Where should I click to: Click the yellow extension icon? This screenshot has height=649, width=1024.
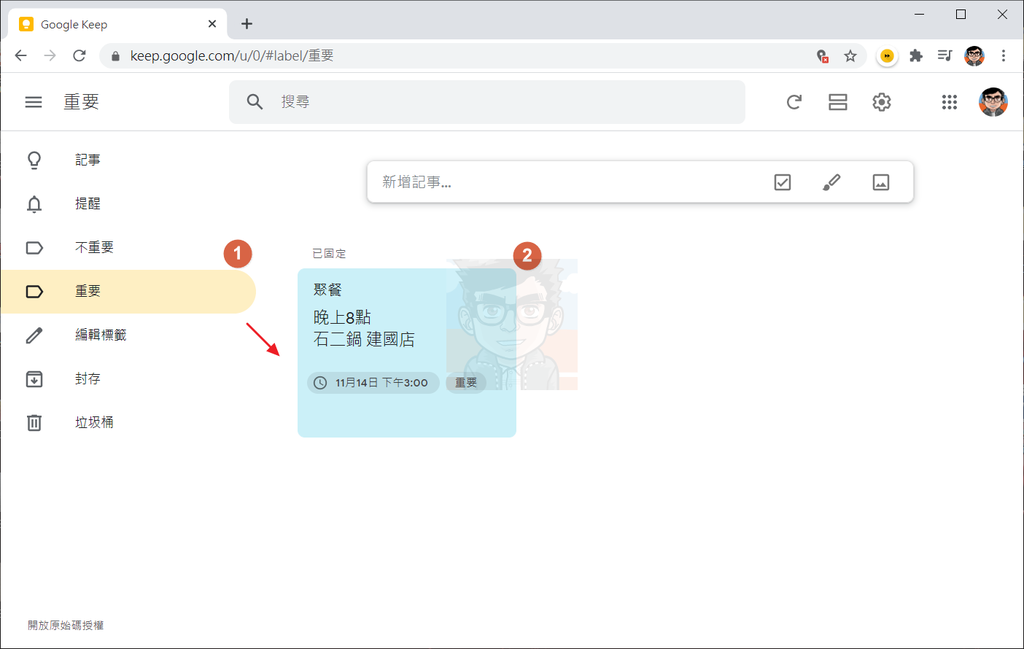coord(886,56)
